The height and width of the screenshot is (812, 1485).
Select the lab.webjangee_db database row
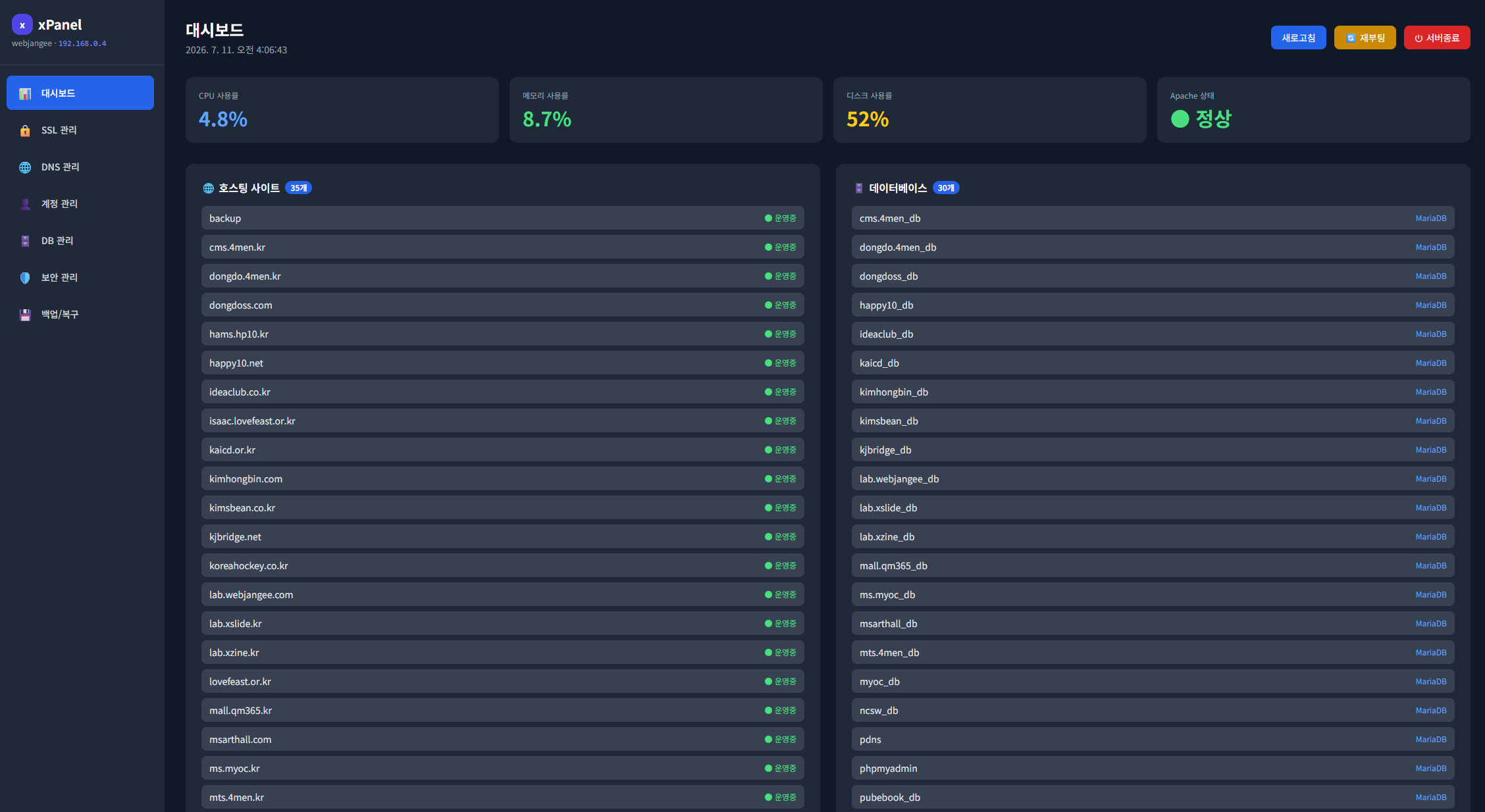[x=1153, y=478]
